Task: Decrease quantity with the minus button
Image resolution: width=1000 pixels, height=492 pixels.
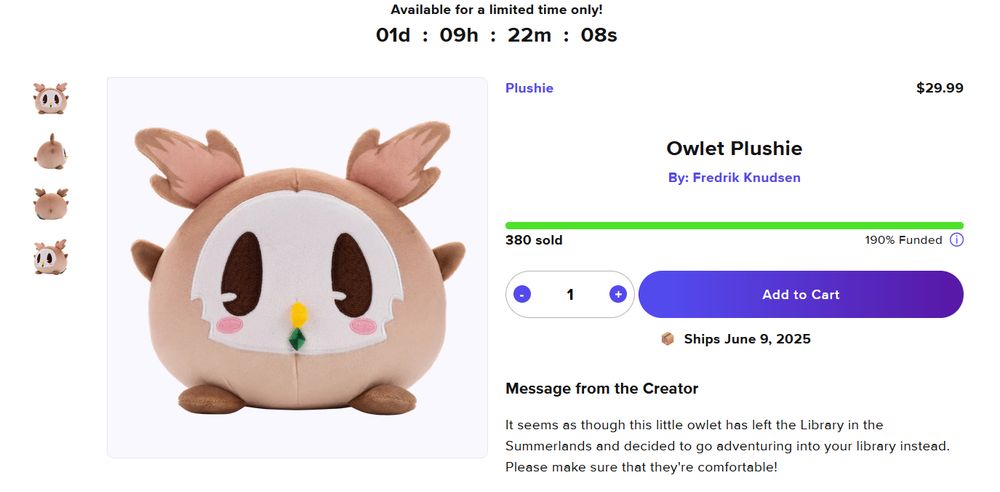Action: click(522, 294)
